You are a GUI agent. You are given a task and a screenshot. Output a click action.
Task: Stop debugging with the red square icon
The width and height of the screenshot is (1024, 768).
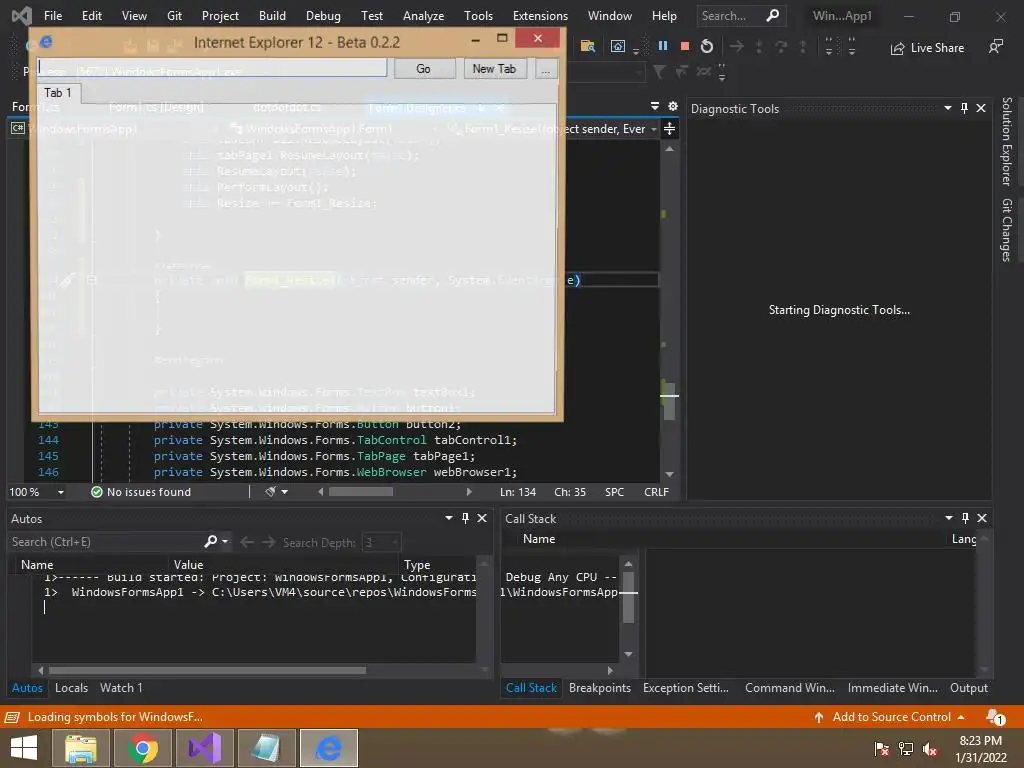pyautogui.click(x=684, y=46)
